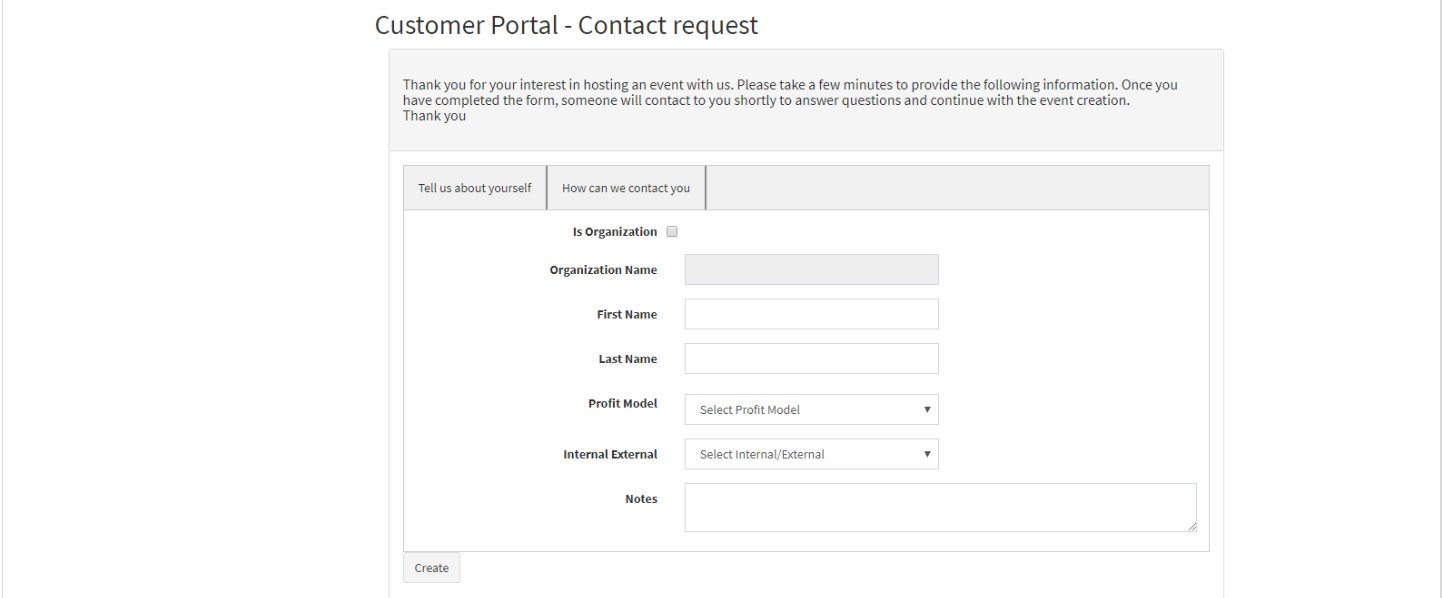This screenshot has width=1442, height=598.
Task: Click inside the Notes text area
Action: 939,507
